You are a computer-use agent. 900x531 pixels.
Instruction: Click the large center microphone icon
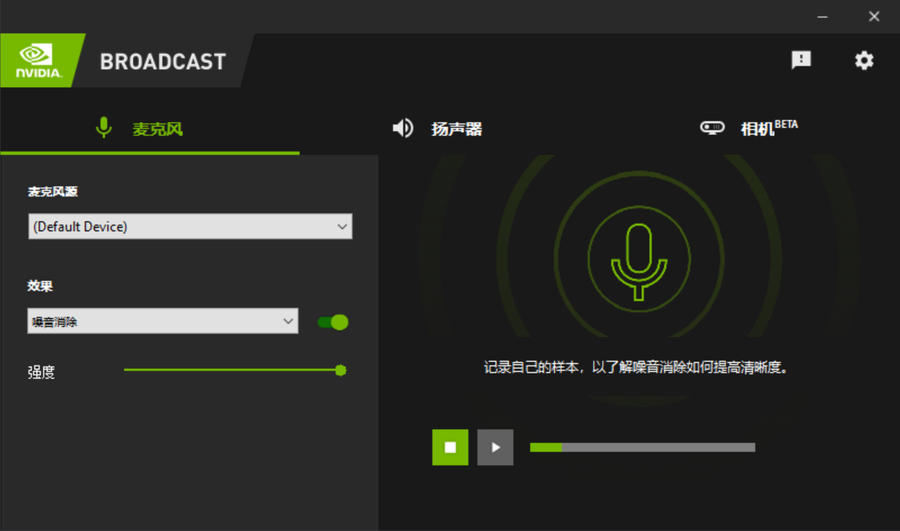[x=639, y=260]
